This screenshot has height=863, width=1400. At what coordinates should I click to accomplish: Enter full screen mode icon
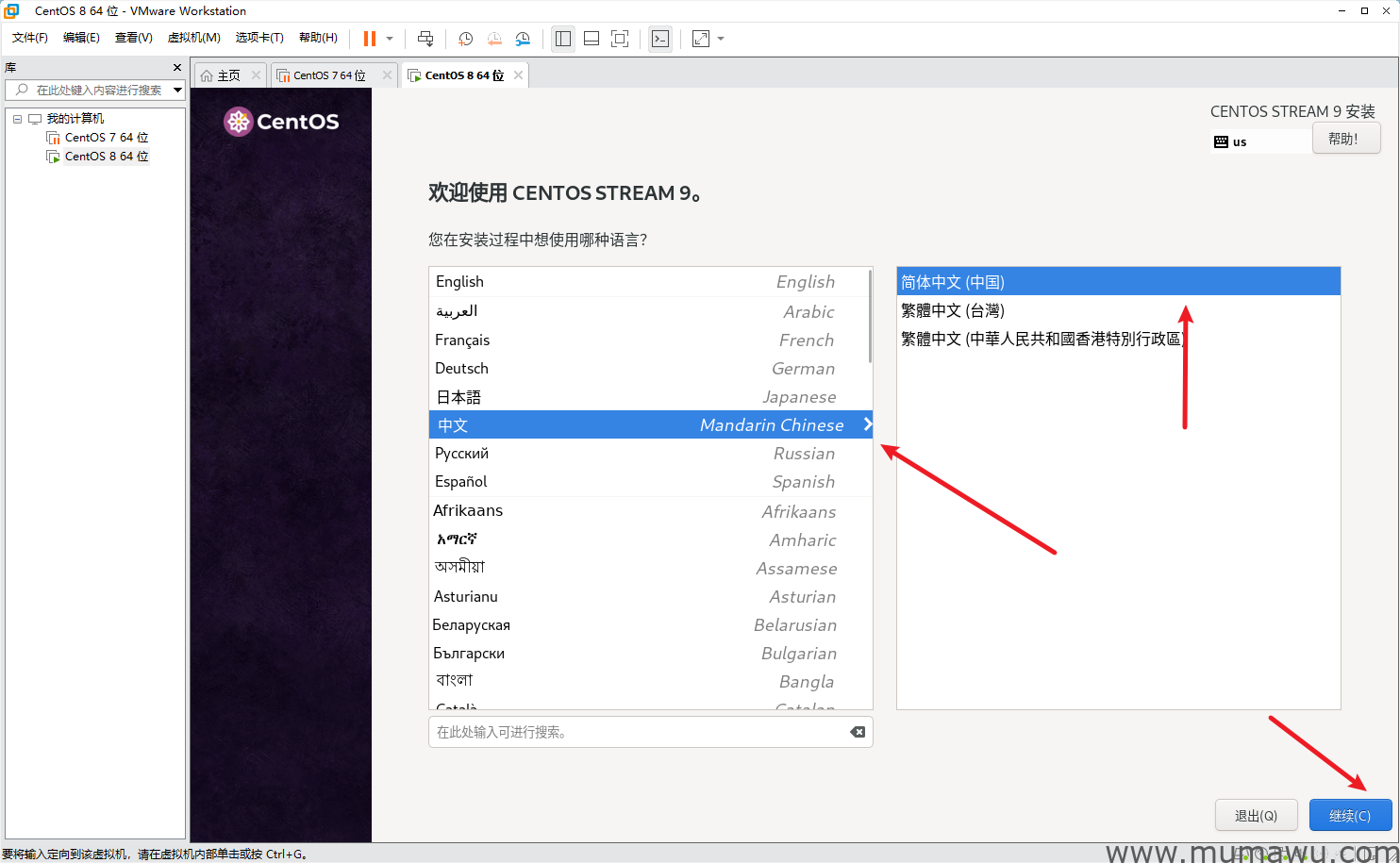(x=620, y=39)
